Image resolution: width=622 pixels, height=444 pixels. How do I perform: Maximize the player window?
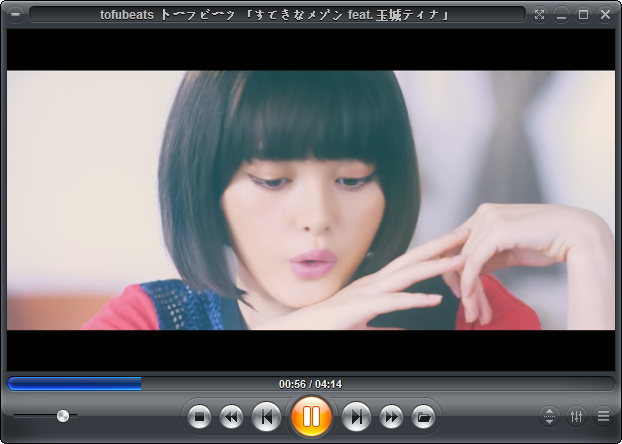(584, 15)
